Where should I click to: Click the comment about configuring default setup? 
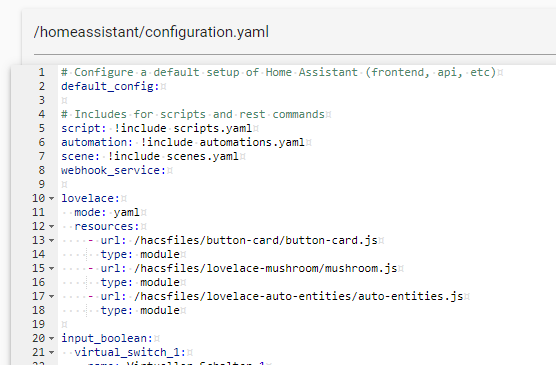(278, 72)
